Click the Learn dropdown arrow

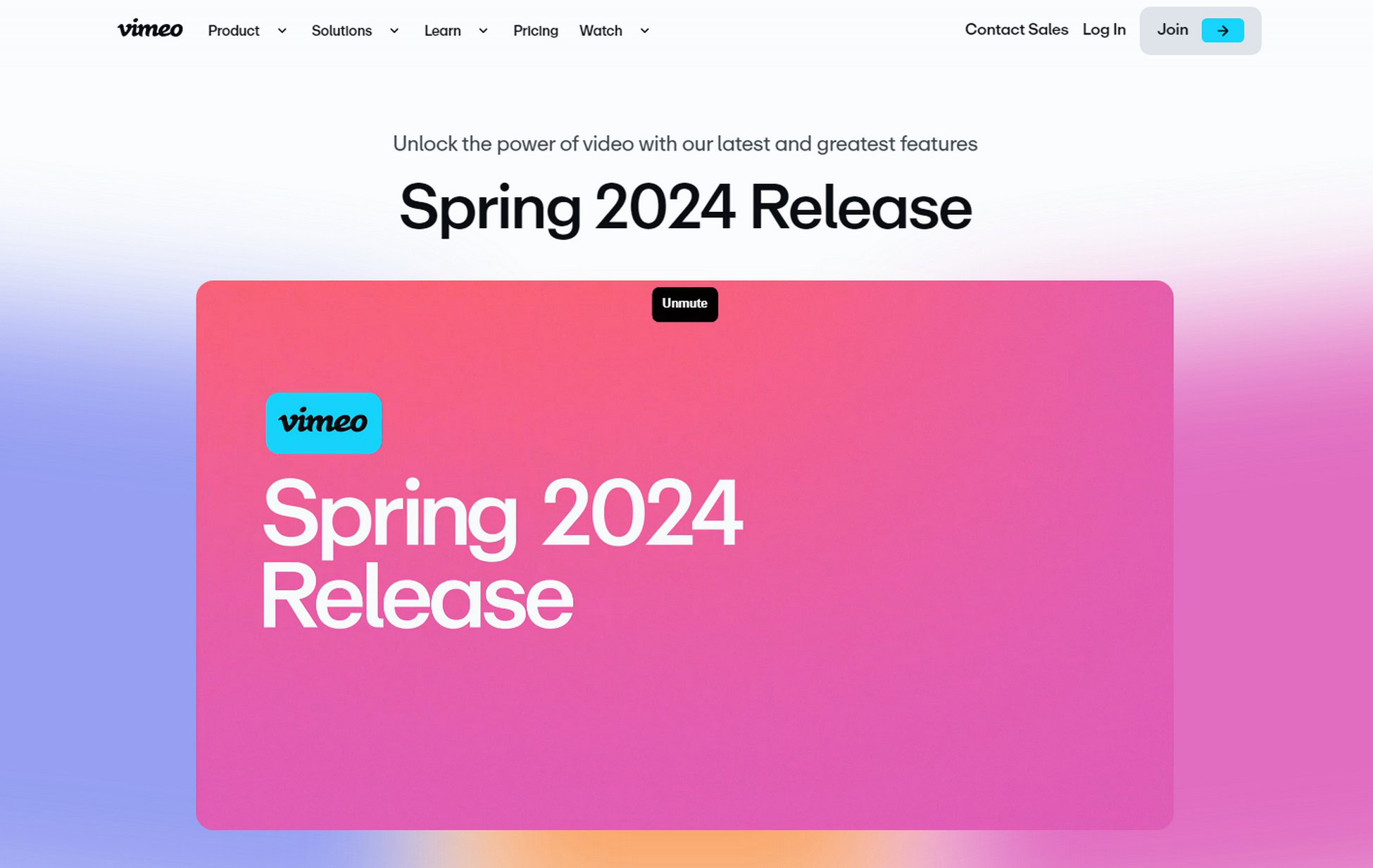pyautogui.click(x=483, y=30)
